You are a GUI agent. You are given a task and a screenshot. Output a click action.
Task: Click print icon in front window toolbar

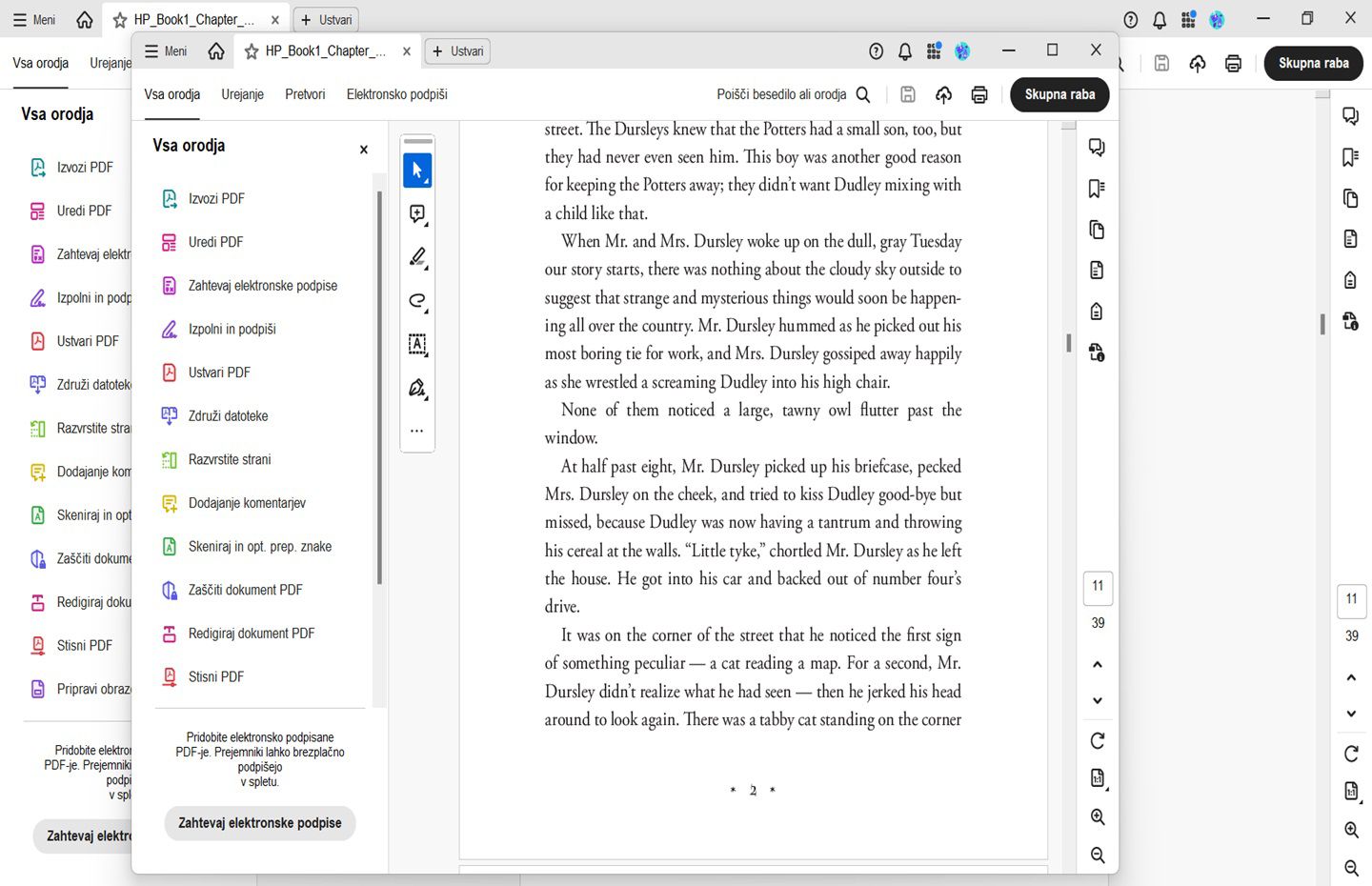pyautogui.click(x=979, y=94)
